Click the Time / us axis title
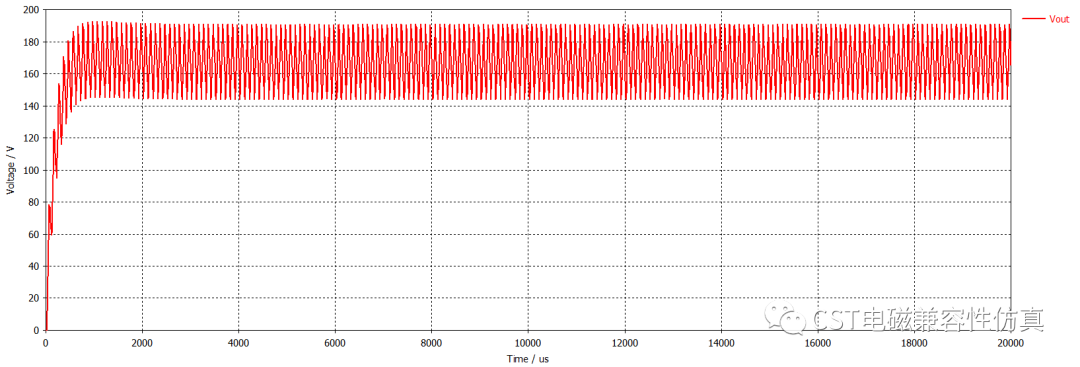The image size is (1080, 367). click(x=528, y=359)
